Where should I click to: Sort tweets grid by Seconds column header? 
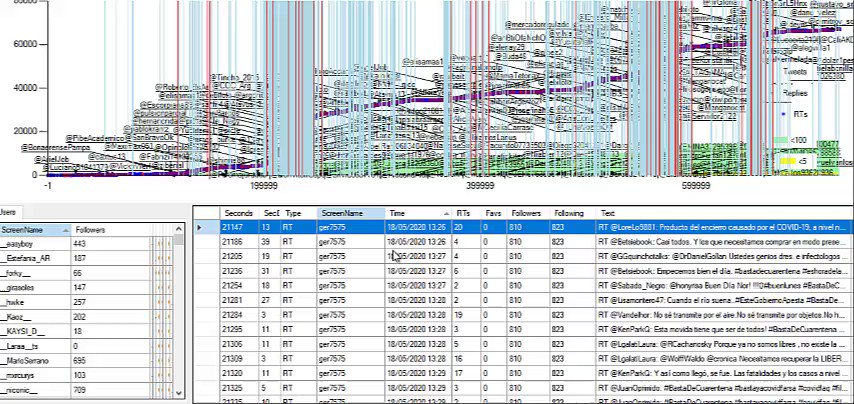(x=240, y=213)
